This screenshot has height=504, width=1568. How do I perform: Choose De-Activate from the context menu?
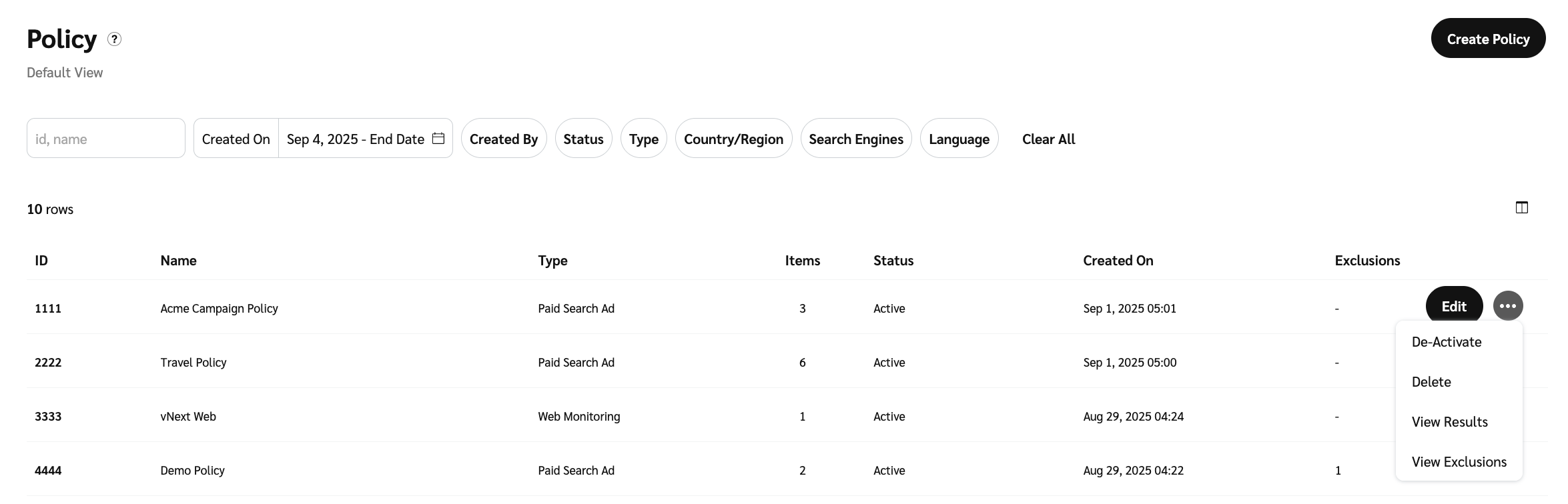(x=1446, y=342)
